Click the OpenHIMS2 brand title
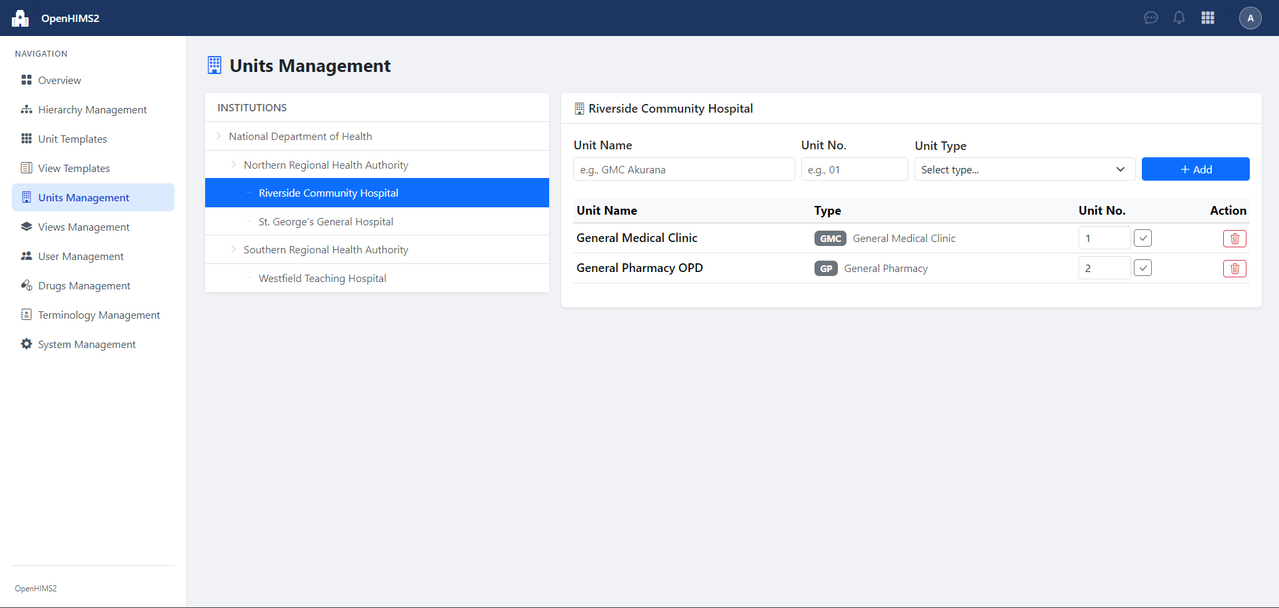The width and height of the screenshot is (1279, 608). click(x=70, y=18)
